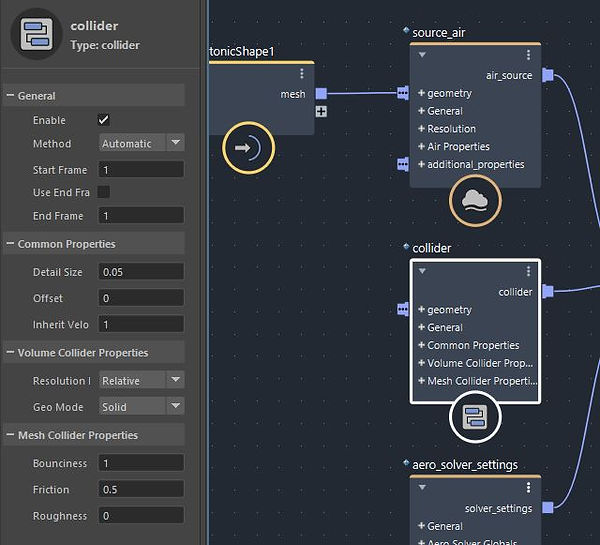Click the Friction field showing 0.5
Viewport: 600px width, 545px height.
pos(141,489)
